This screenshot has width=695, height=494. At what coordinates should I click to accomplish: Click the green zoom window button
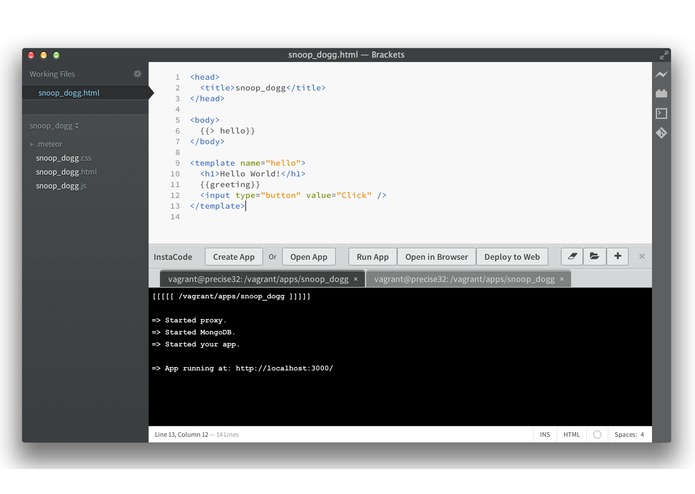tap(56, 55)
